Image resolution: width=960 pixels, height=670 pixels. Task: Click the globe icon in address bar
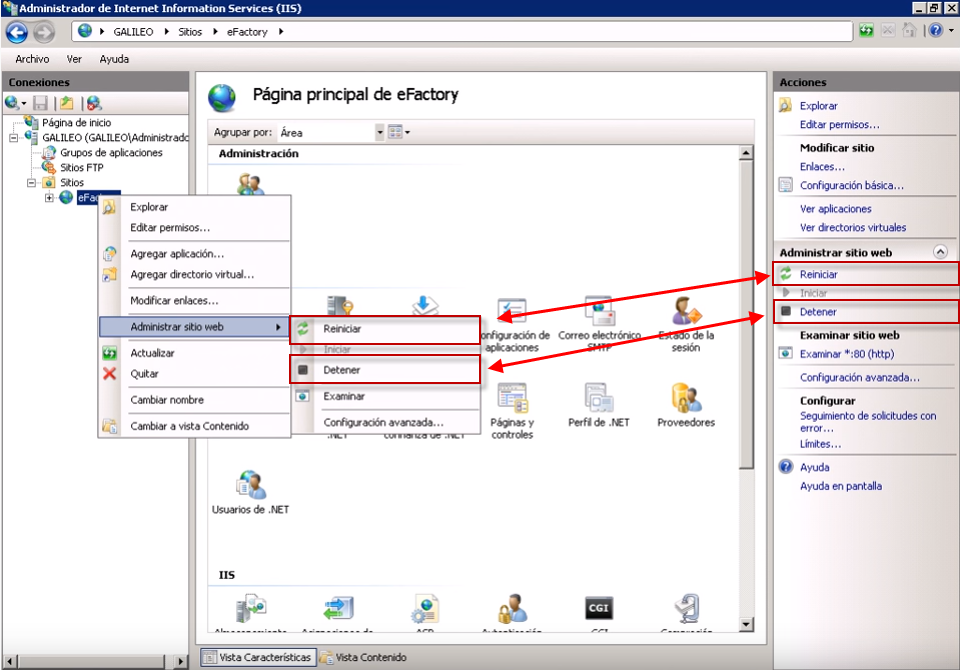coord(84,31)
